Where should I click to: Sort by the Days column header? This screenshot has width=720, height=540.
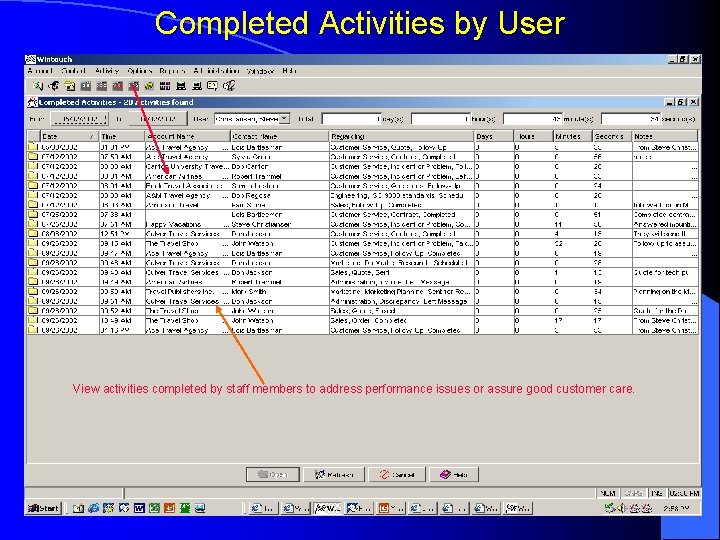point(494,136)
